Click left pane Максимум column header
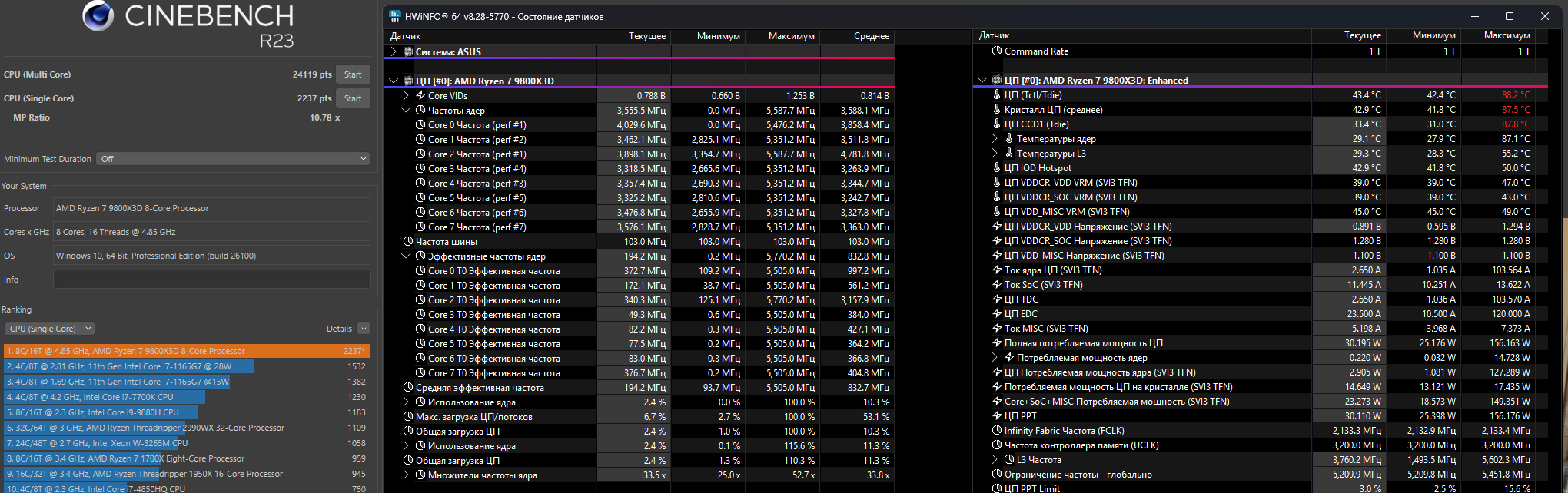1568x493 pixels. pyautogui.click(x=783, y=36)
